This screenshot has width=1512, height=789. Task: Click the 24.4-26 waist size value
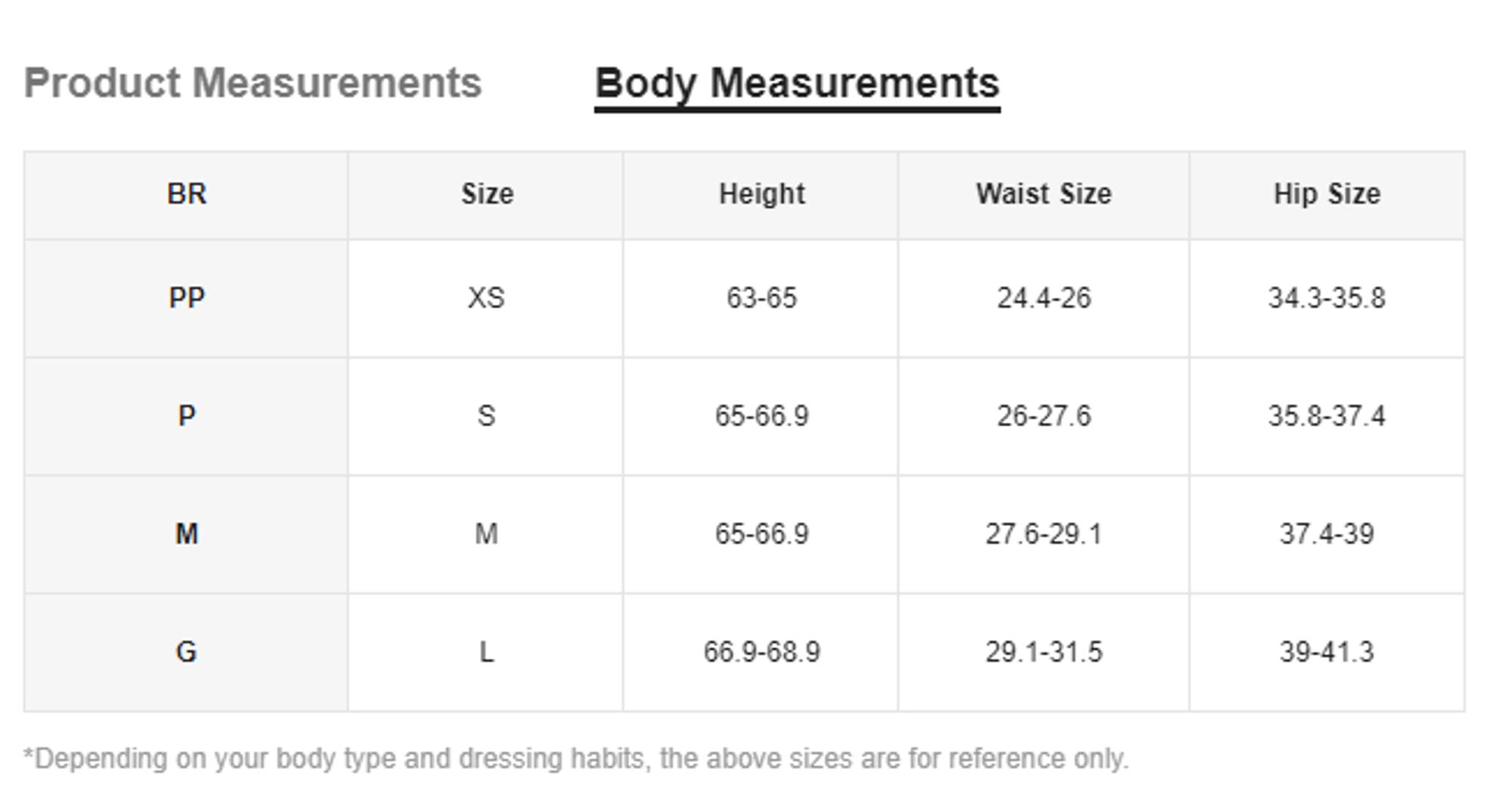click(x=1043, y=298)
